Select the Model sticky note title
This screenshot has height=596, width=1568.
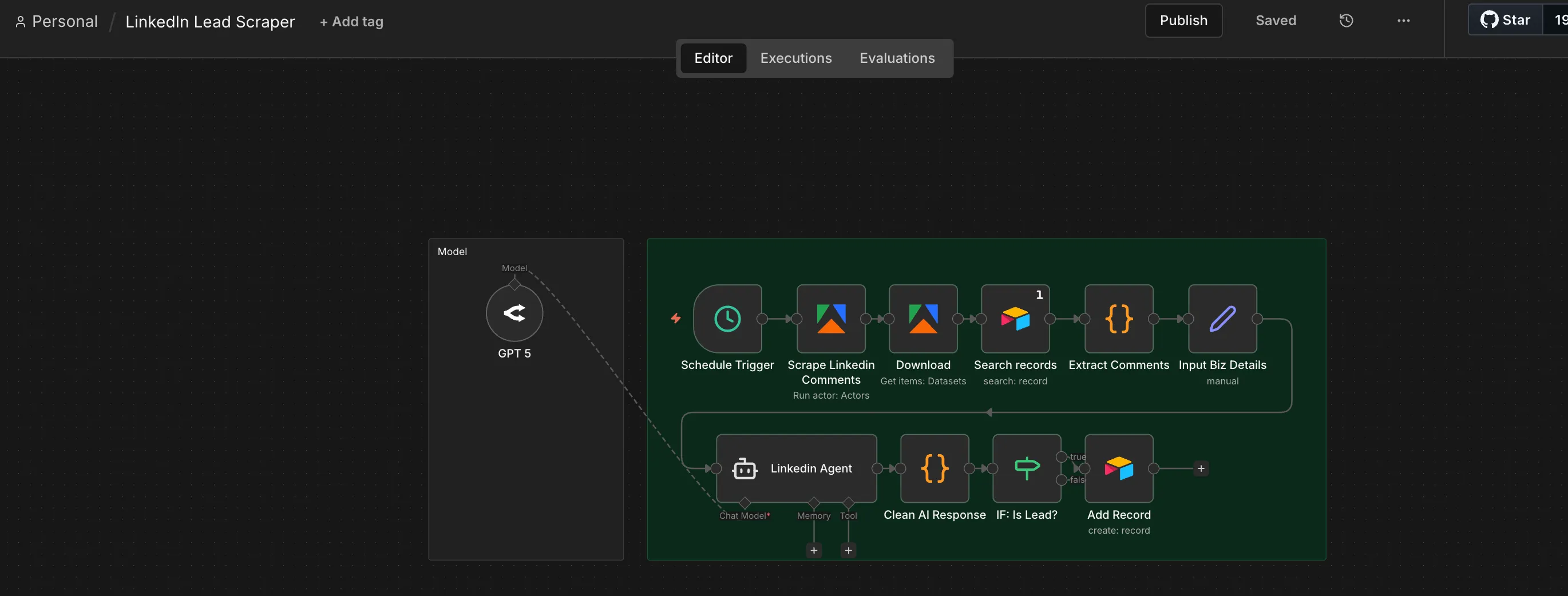(x=452, y=252)
